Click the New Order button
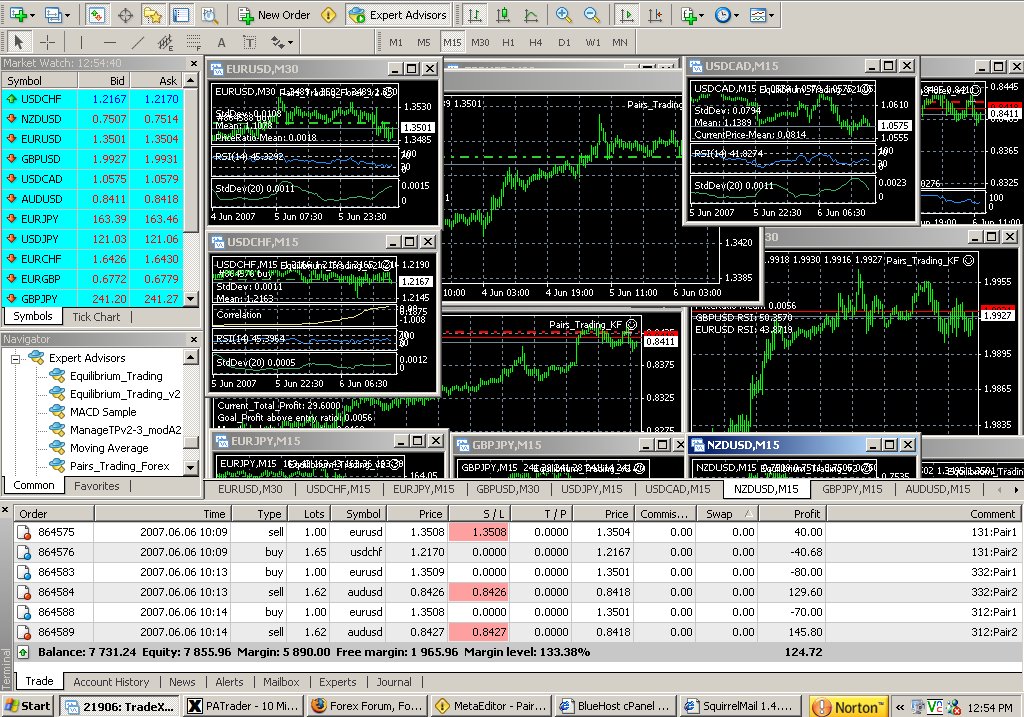This screenshot has height=717, width=1024. [274, 14]
